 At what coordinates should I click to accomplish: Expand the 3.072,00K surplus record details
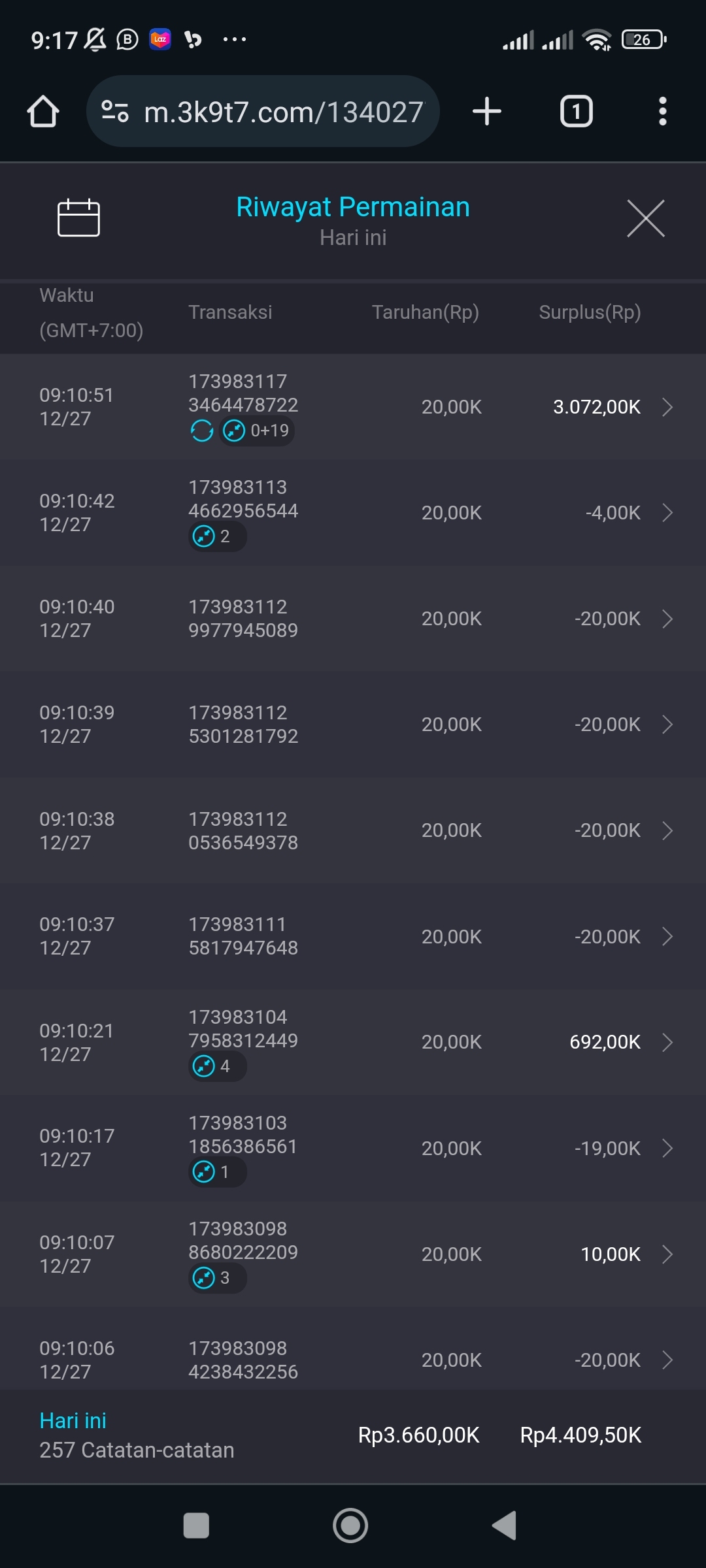click(x=667, y=407)
